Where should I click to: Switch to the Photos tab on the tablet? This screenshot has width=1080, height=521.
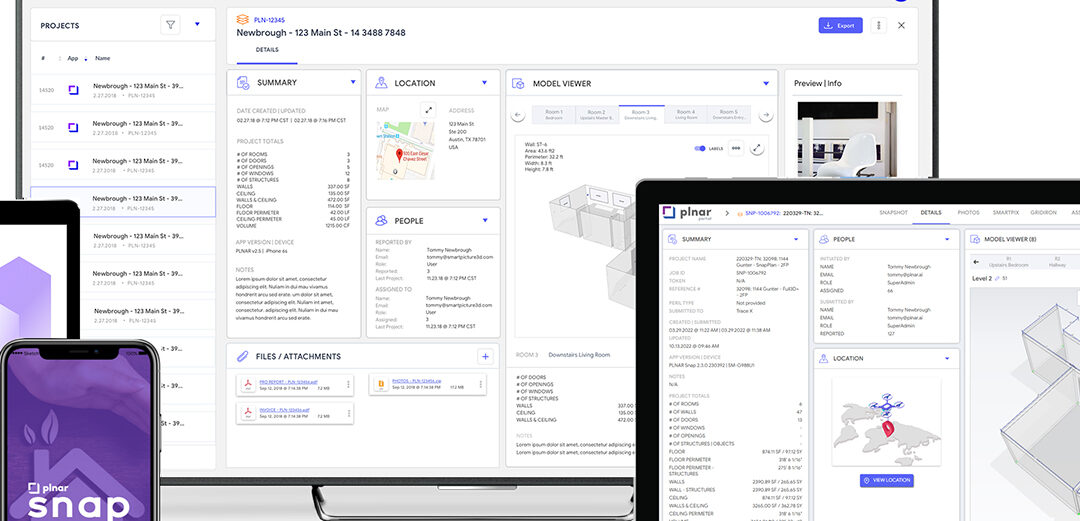coord(968,212)
